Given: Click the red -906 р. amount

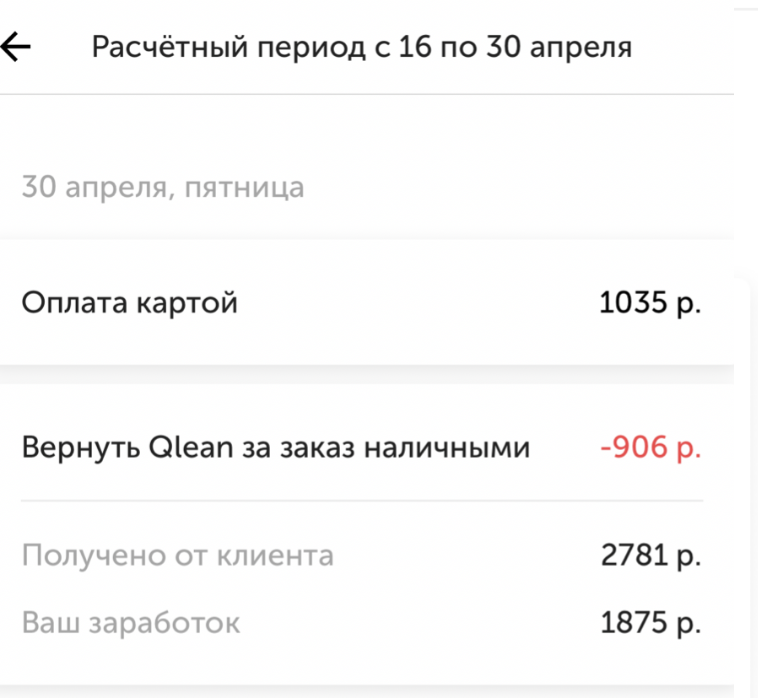Looking at the screenshot, I should tap(651, 448).
